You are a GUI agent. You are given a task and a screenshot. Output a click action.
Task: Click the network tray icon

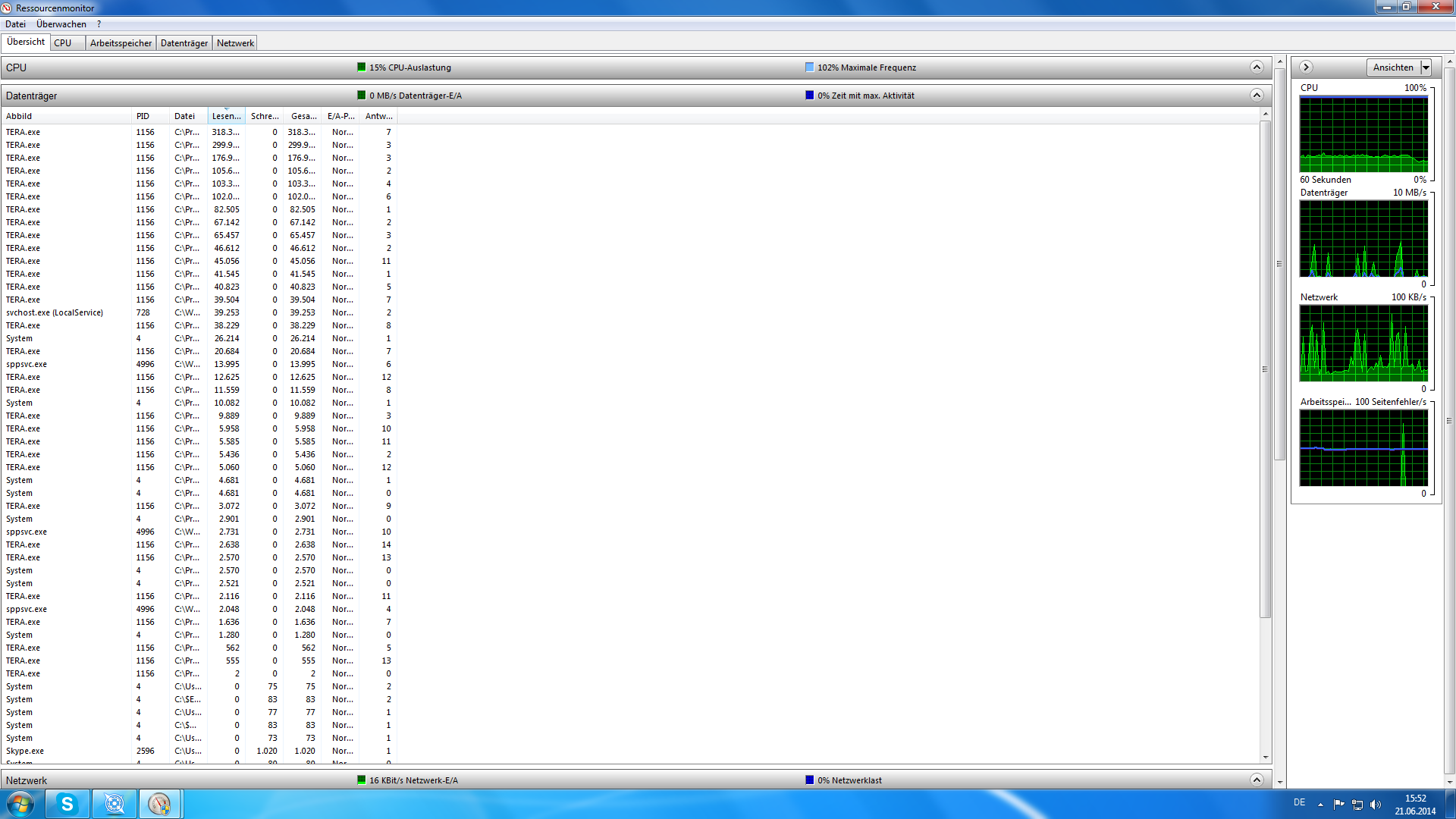point(1357,805)
